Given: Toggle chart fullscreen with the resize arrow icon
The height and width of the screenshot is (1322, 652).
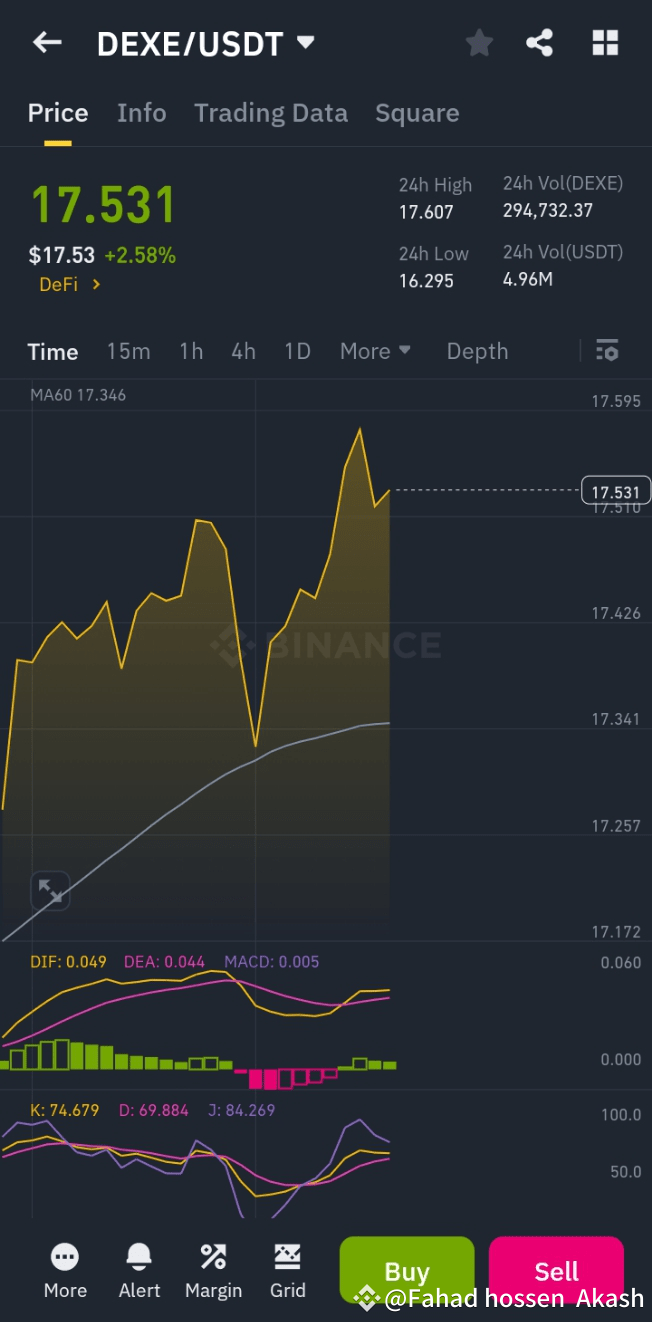Looking at the screenshot, I should [x=50, y=890].
